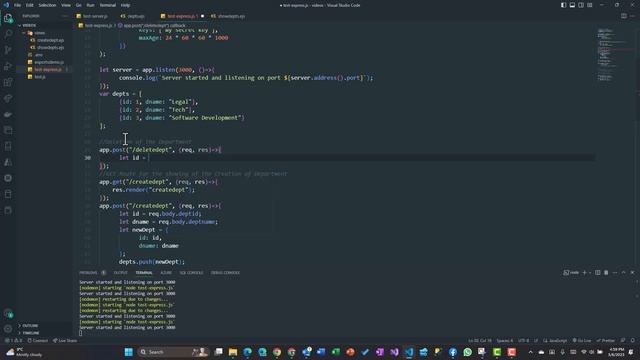
Task: Open the new terminal launch profile dropdown
Action: pyautogui.click(x=590, y=273)
